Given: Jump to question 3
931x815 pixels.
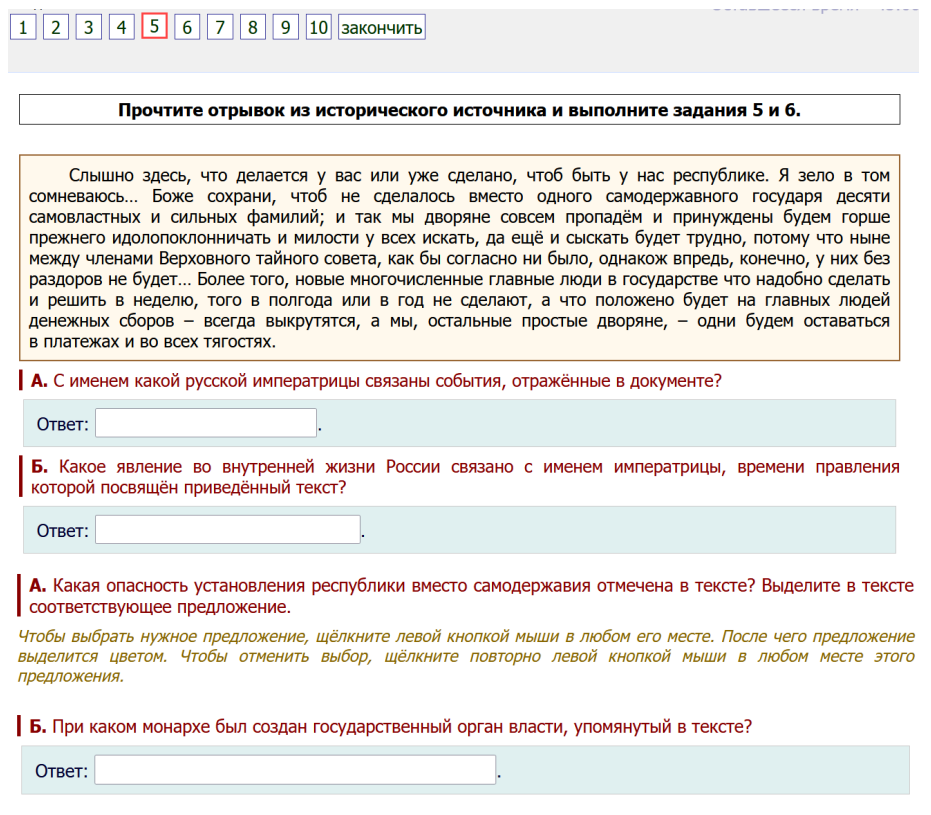Looking at the screenshot, I should (89, 27).
